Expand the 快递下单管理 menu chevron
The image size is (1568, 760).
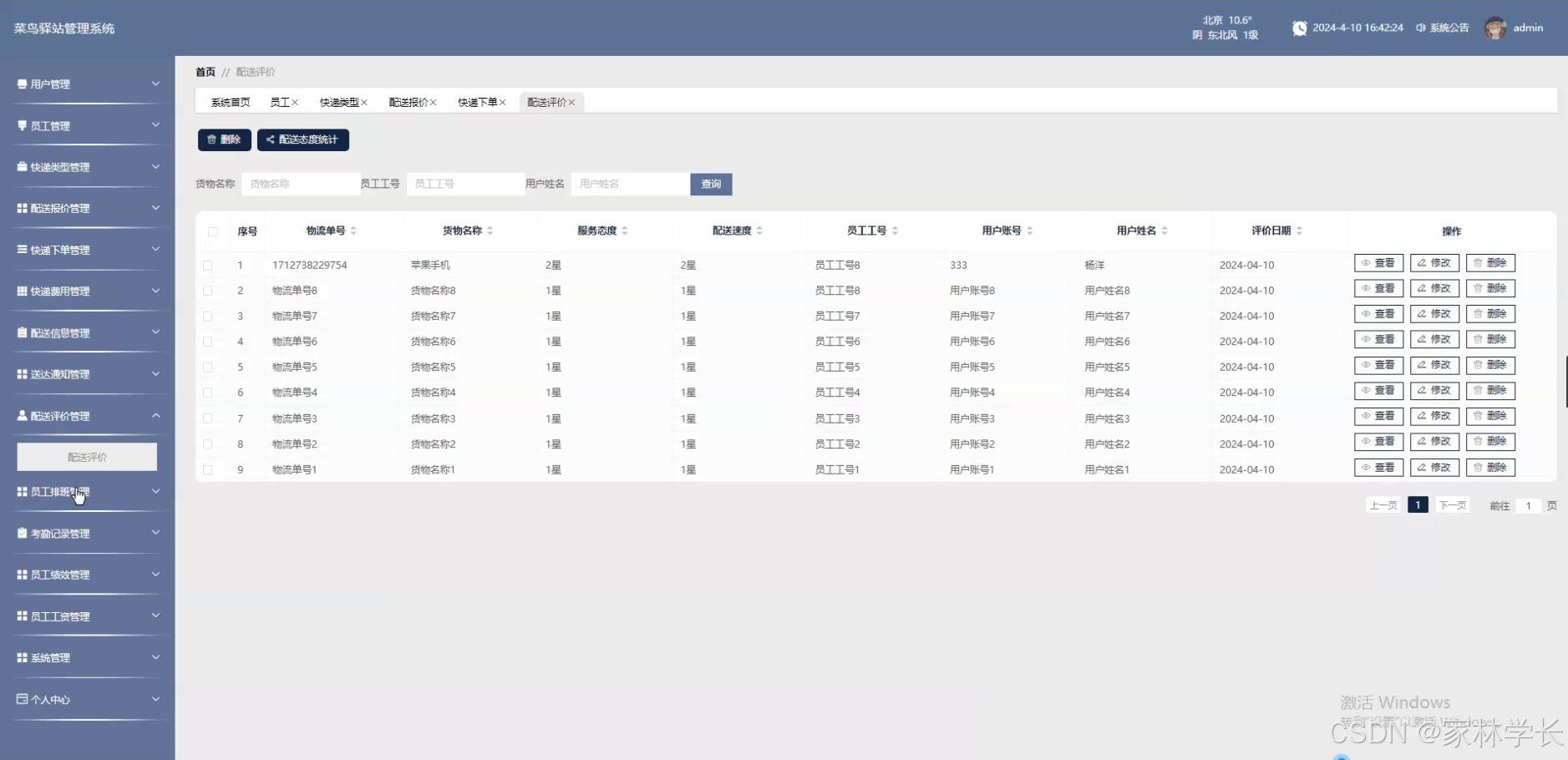pos(155,250)
